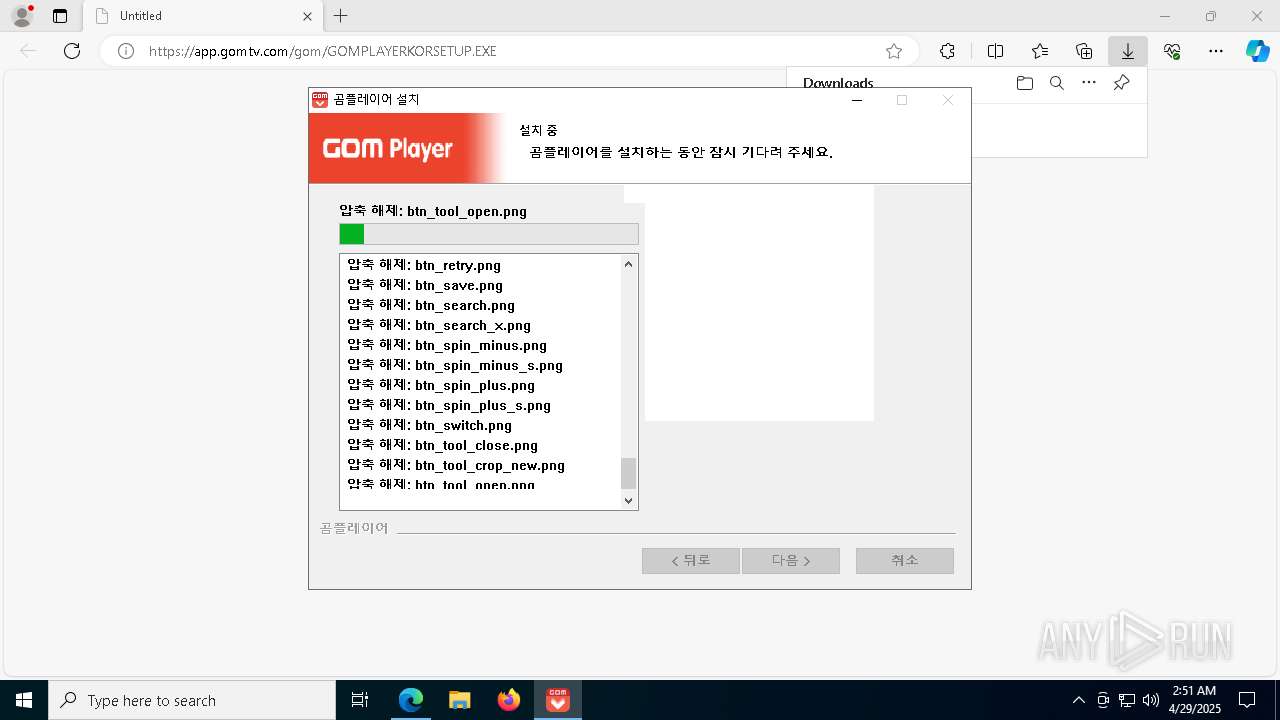View site information icon in address bar
The height and width of the screenshot is (720, 1280).
pos(126,51)
